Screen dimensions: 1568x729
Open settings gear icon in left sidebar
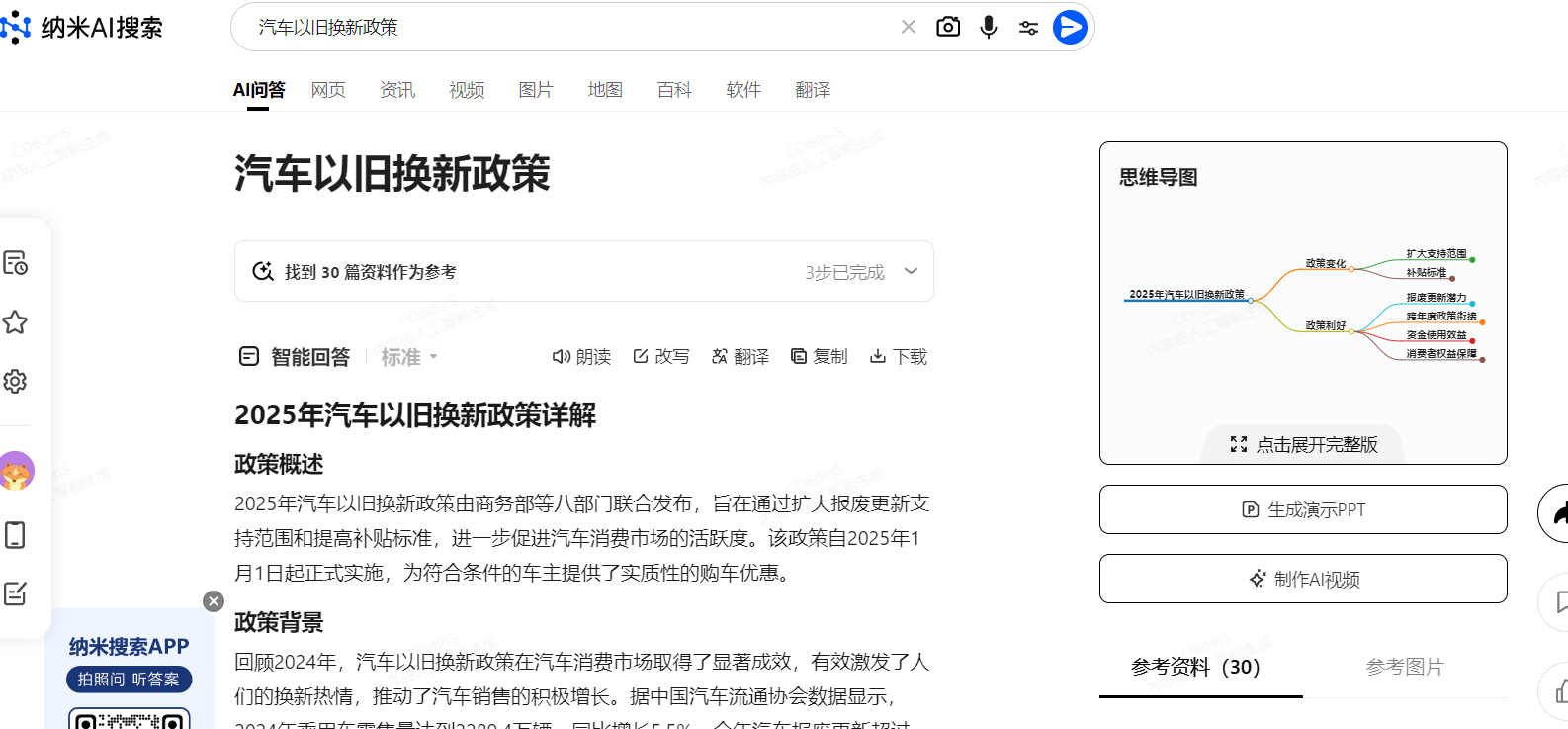[15, 381]
